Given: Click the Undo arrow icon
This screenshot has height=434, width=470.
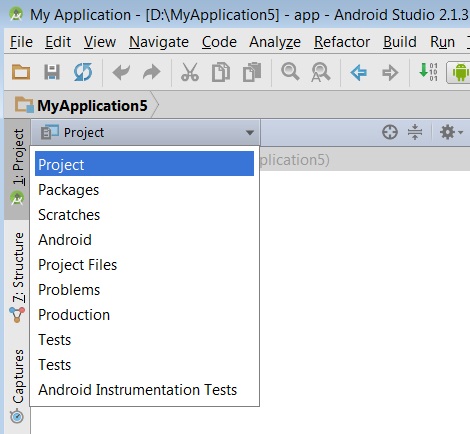Looking at the screenshot, I should [x=121, y=72].
